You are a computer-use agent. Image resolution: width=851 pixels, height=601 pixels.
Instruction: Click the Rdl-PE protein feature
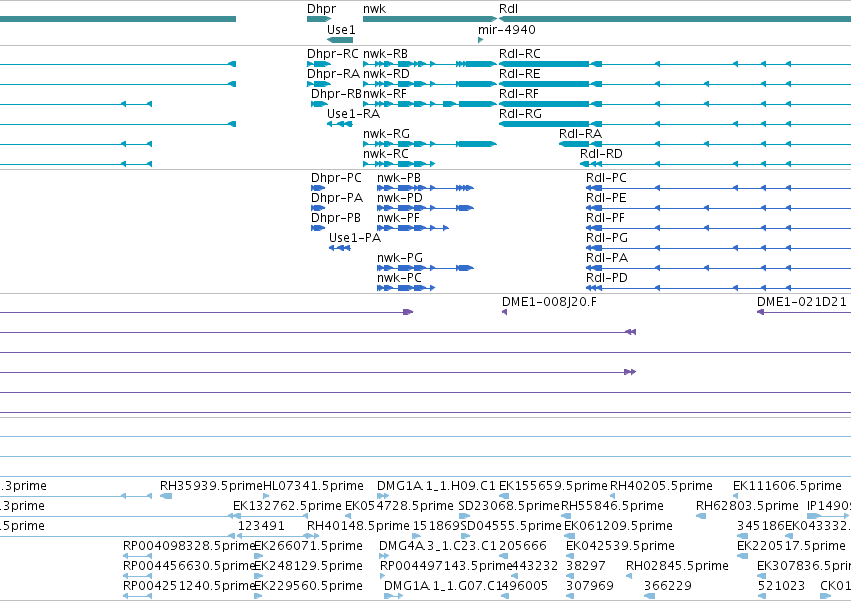pyautogui.click(x=719, y=208)
